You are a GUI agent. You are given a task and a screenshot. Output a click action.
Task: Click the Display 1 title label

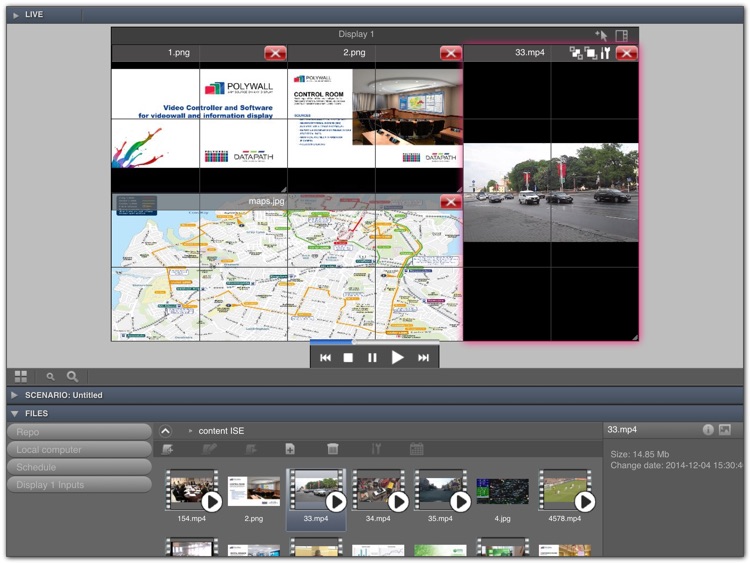[x=356, y=34]
